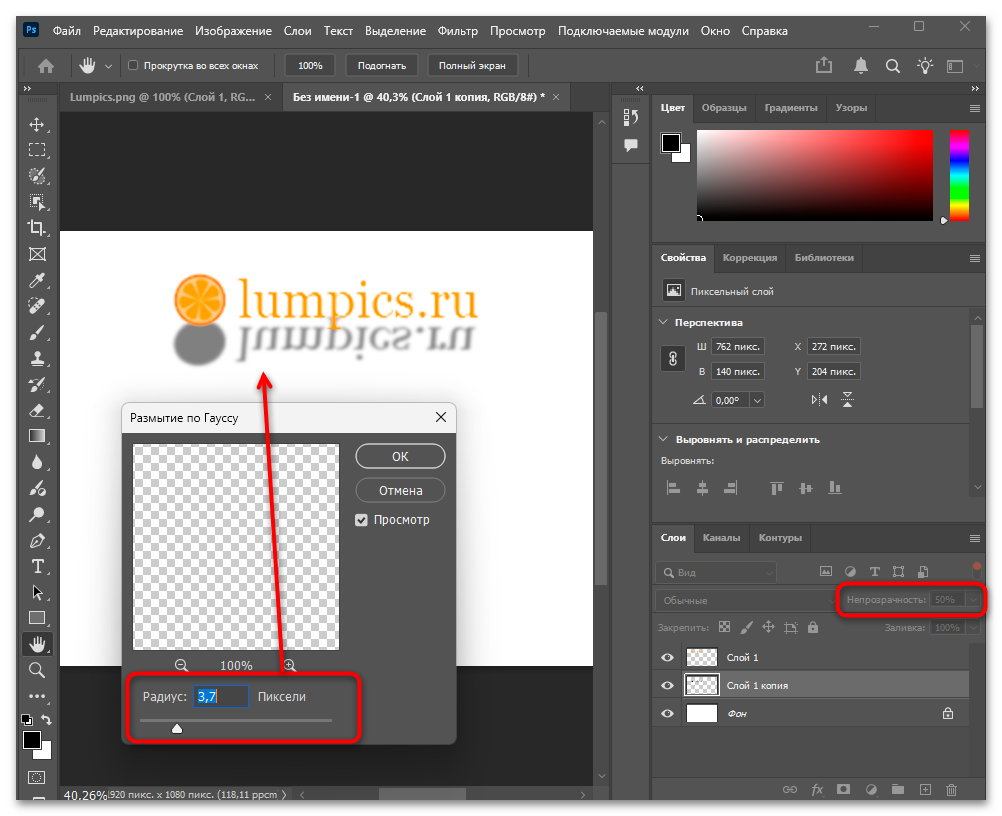1002x816 pixels.
Task: Select the Frame tool
Action: click(x=37, y=254)
